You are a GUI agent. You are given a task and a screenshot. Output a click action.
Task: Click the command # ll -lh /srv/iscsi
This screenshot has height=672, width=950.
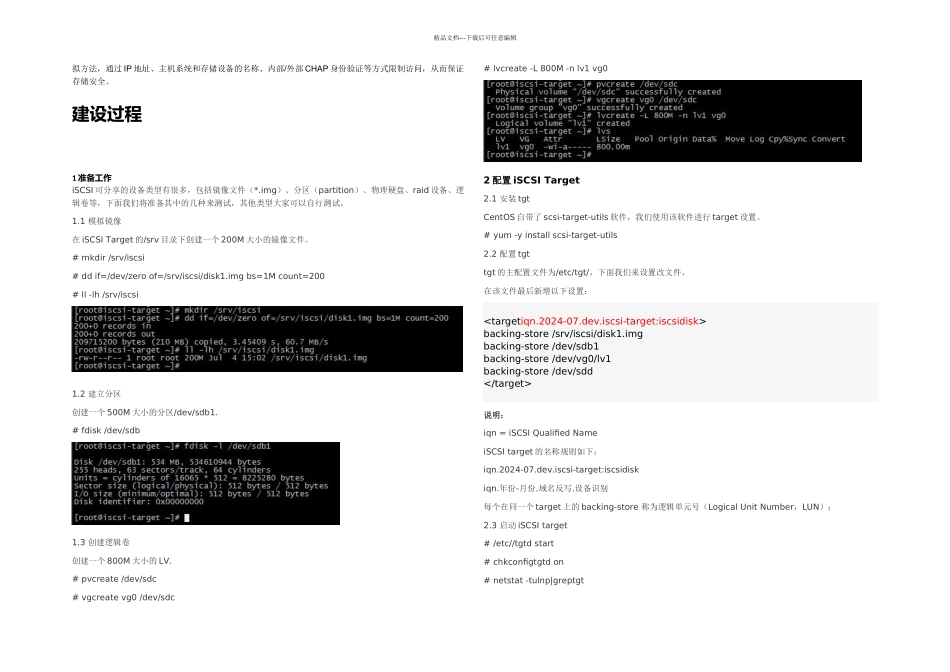pyautogui.click(x=105, y=294)
